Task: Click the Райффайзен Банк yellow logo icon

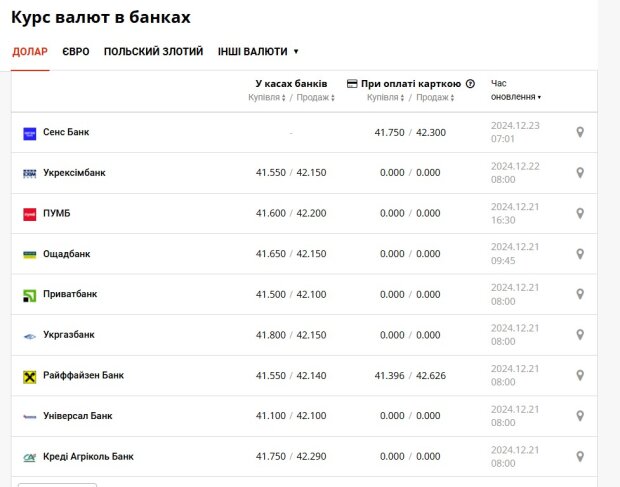Action: pyautogui.click(x=30, y=376)
